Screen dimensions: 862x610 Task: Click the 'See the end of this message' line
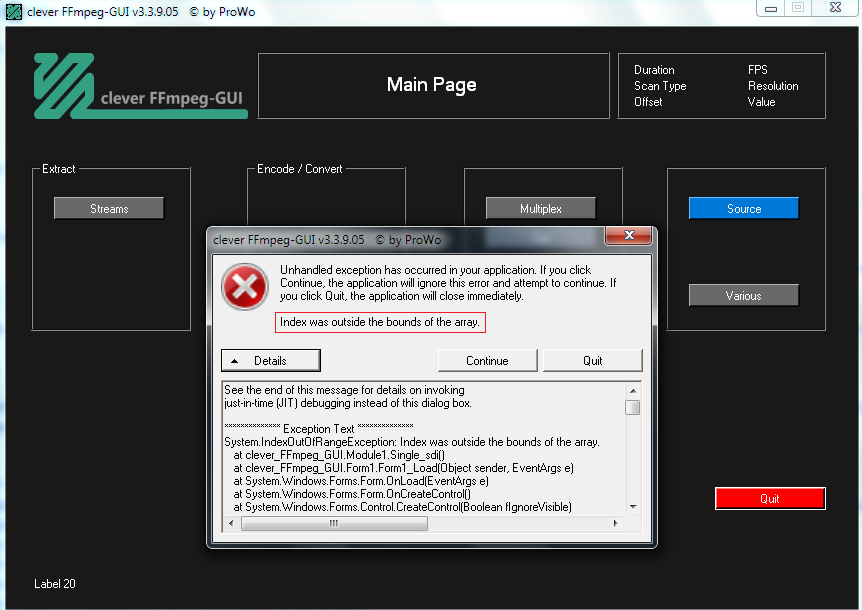tap(344, 390)
